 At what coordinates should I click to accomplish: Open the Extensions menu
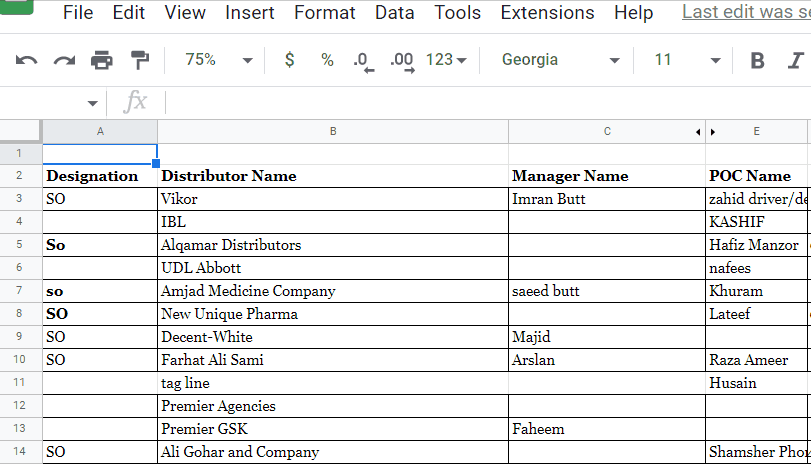coord(547,12)
